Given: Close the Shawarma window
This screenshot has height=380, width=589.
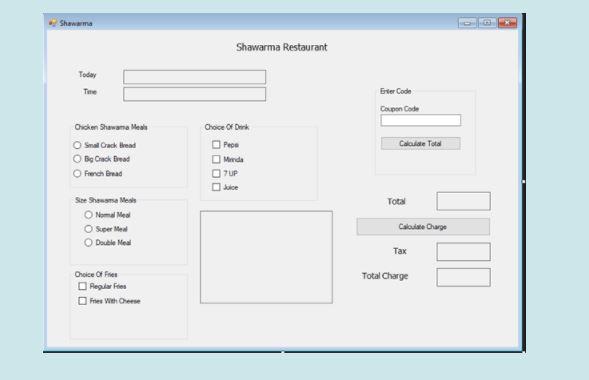Looking at the screenshot, I should 507,23.
